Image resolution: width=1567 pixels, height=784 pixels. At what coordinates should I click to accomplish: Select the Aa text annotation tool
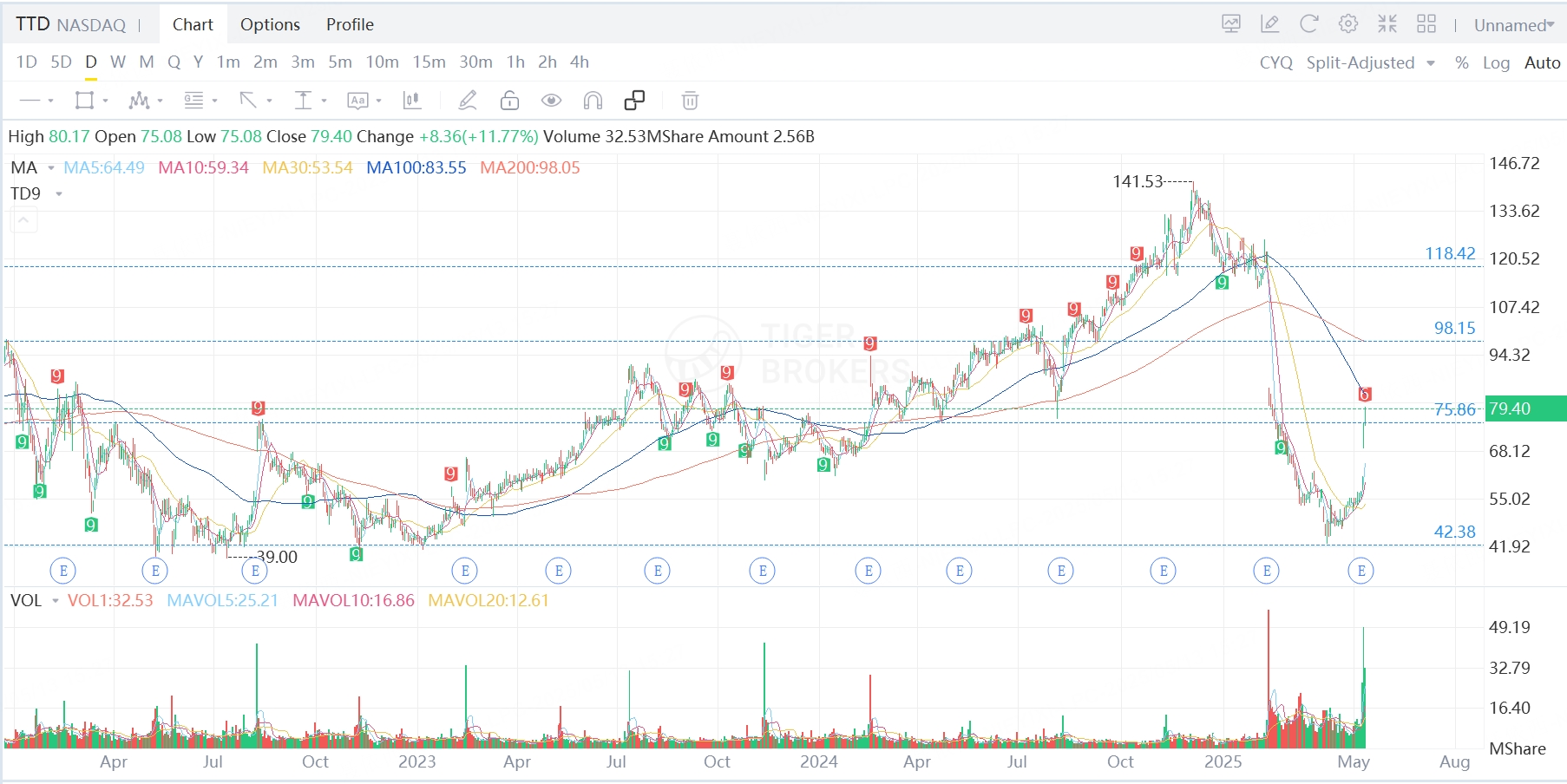pos(357,101)
